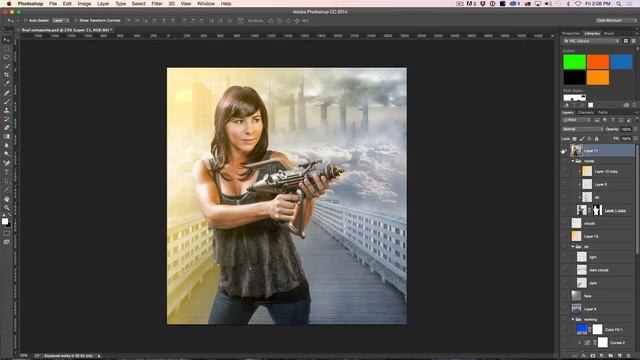Click Layer 11 thumbnail

[576, 151]
